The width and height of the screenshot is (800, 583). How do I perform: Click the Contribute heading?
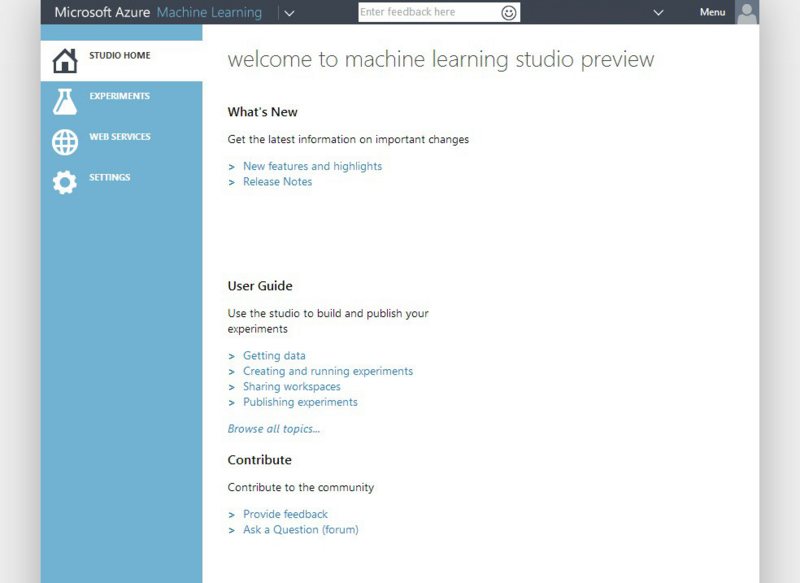(259, 460)
